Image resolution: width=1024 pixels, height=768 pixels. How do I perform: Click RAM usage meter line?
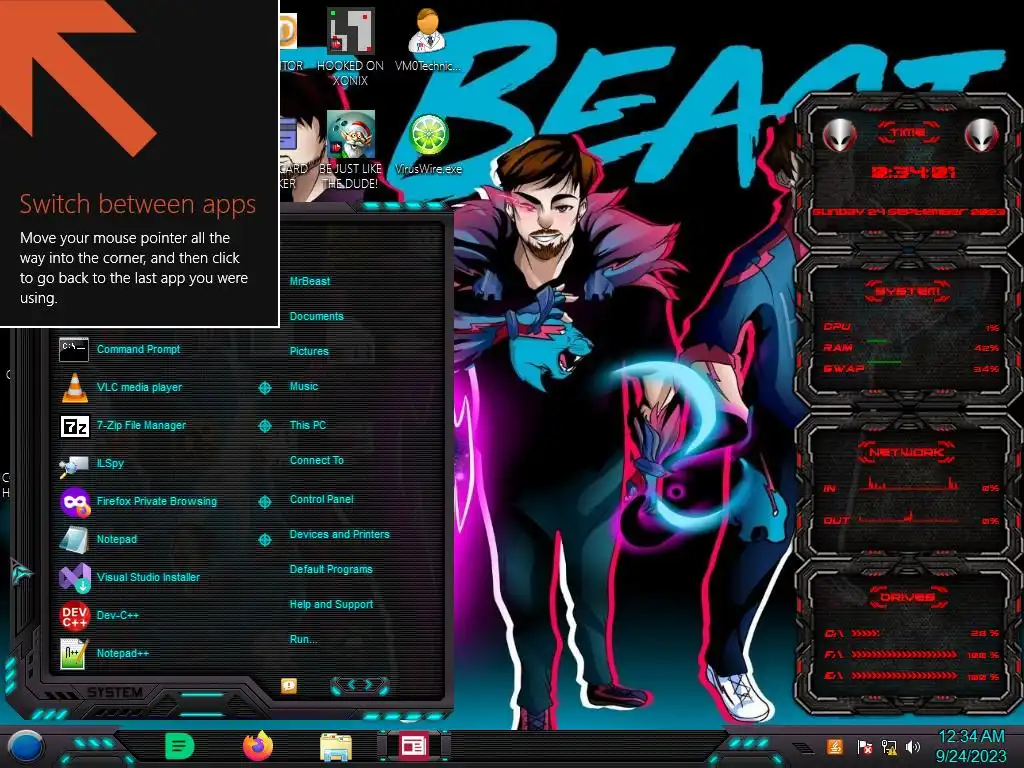(x=876, y=342)
